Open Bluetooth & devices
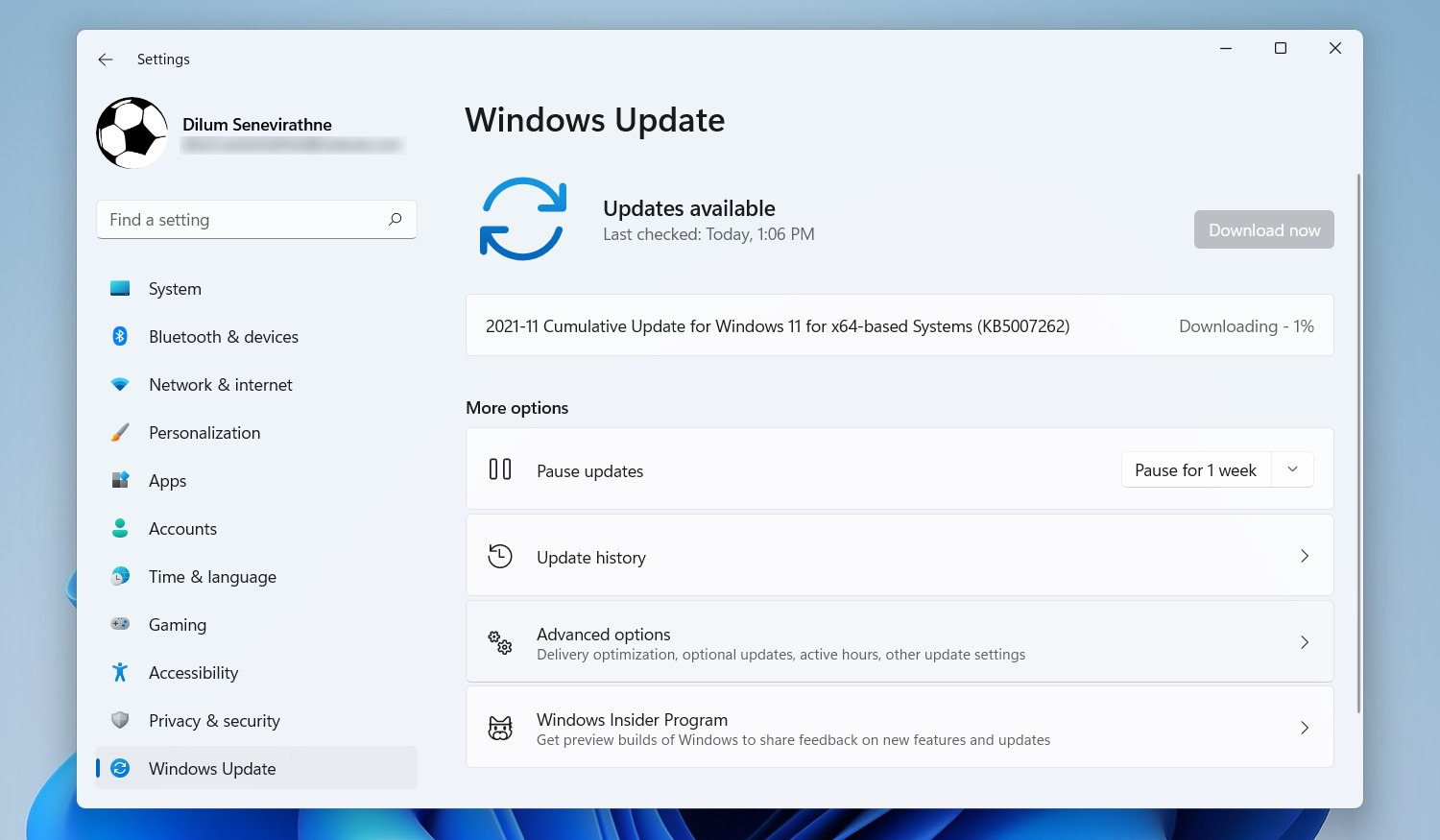The image size is (1440, 840). 256,337
